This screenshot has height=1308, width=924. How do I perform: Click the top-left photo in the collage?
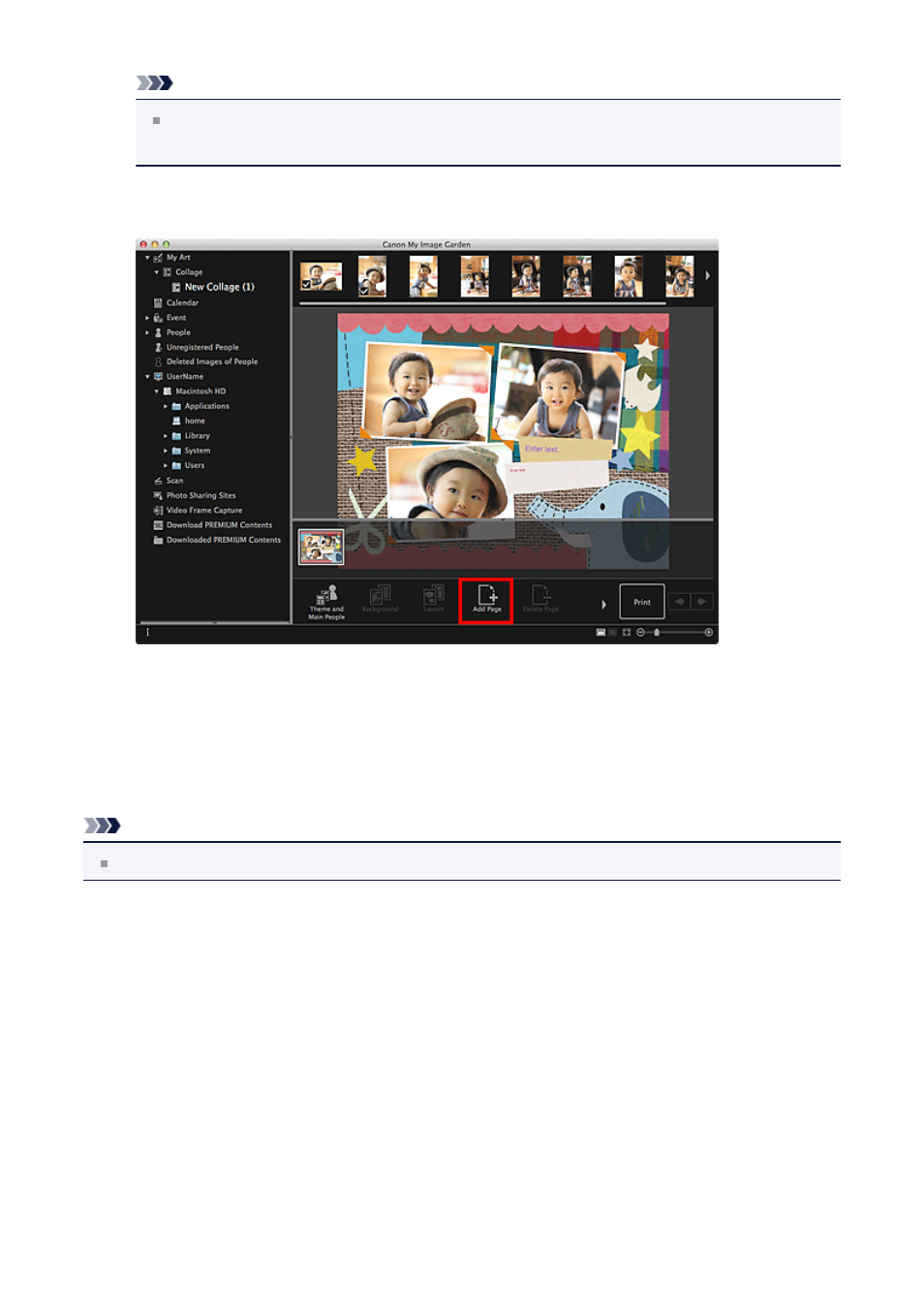[426, 391]
